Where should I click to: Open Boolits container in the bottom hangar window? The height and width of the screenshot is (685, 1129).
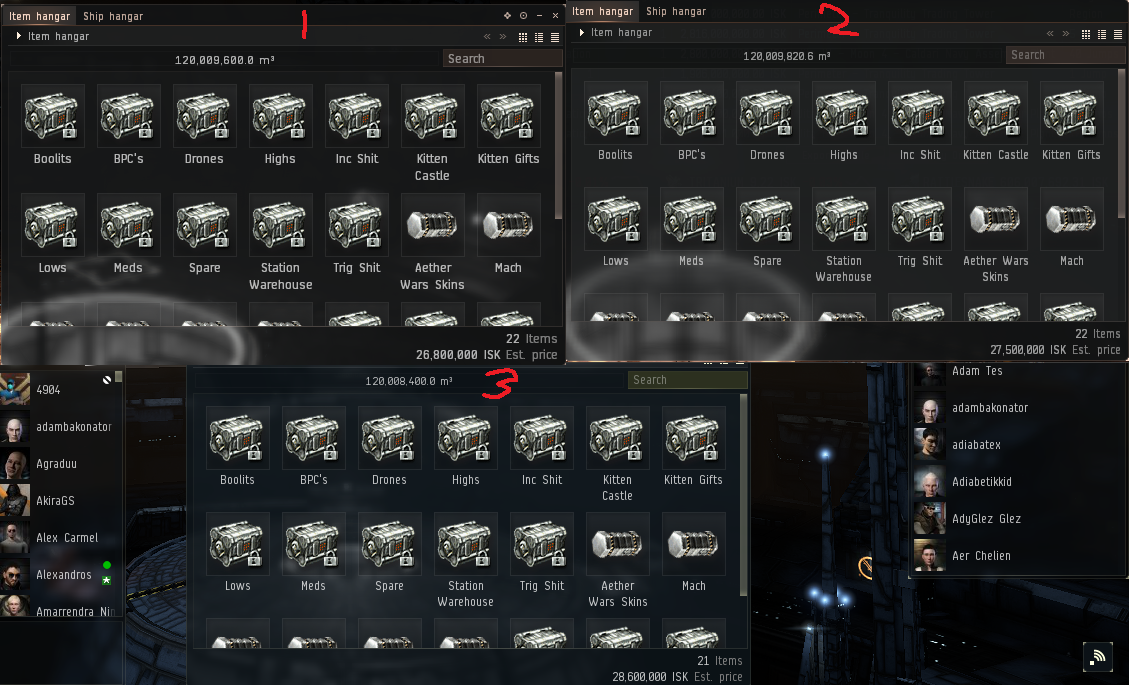(238, 437)
